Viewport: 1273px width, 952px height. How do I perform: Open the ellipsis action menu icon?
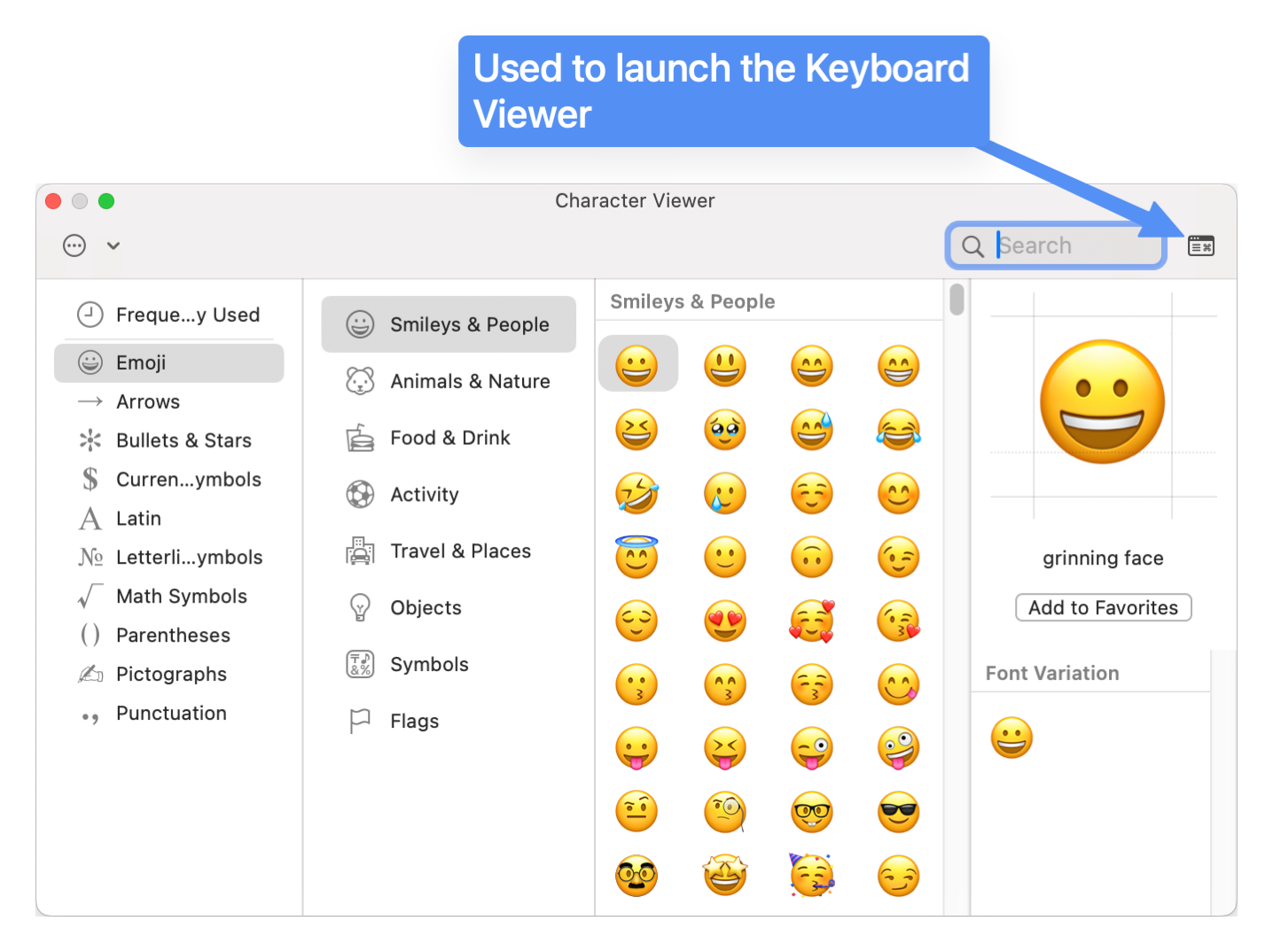(75, 246)
